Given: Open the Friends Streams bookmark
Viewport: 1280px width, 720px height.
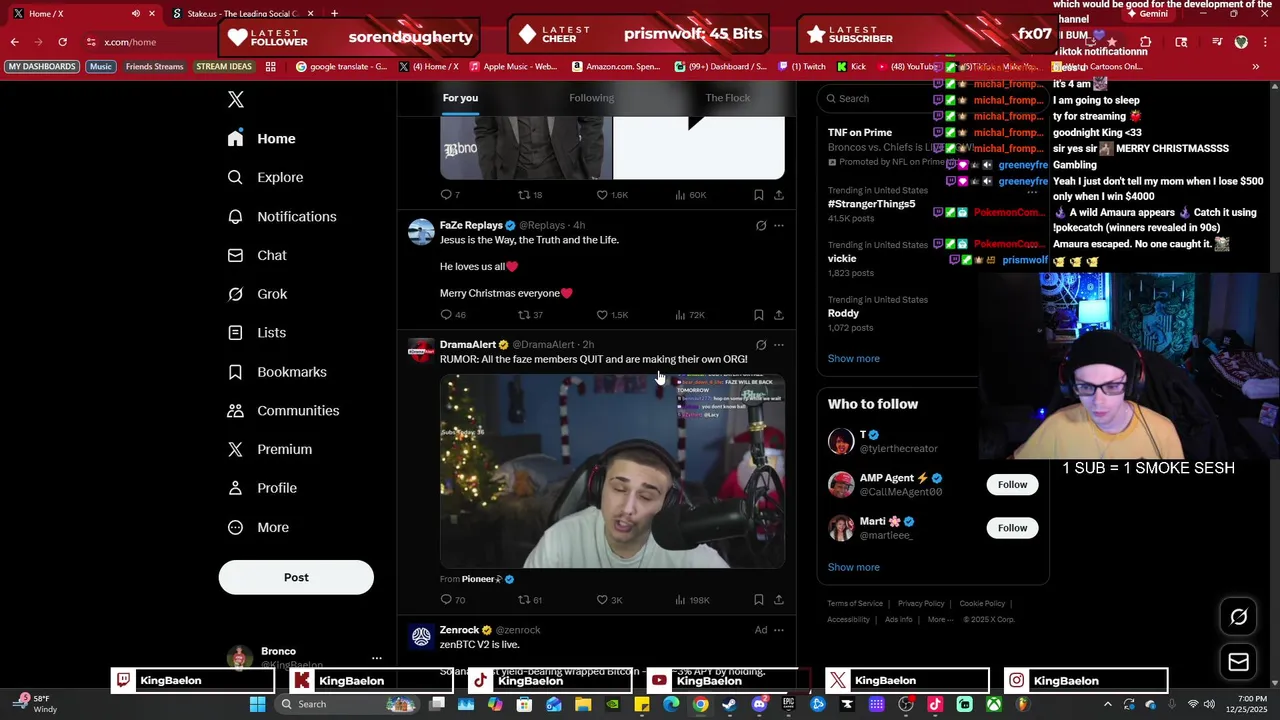Looking at the screenshot, I should point(154,67).
